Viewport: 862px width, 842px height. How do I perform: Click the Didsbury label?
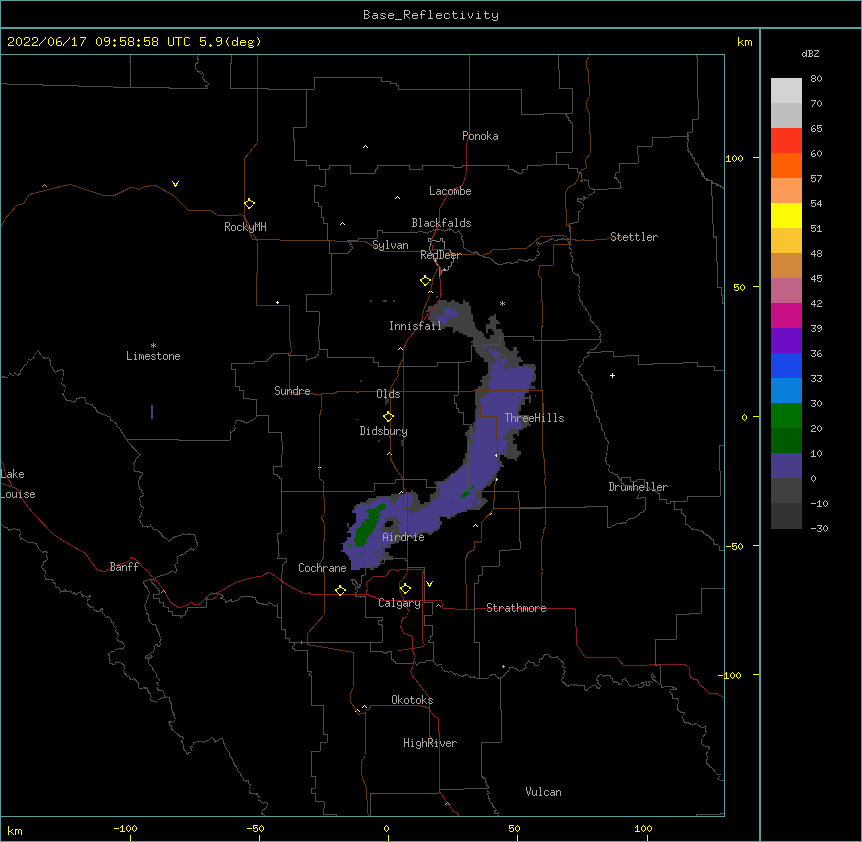click(x=383, y=431)
